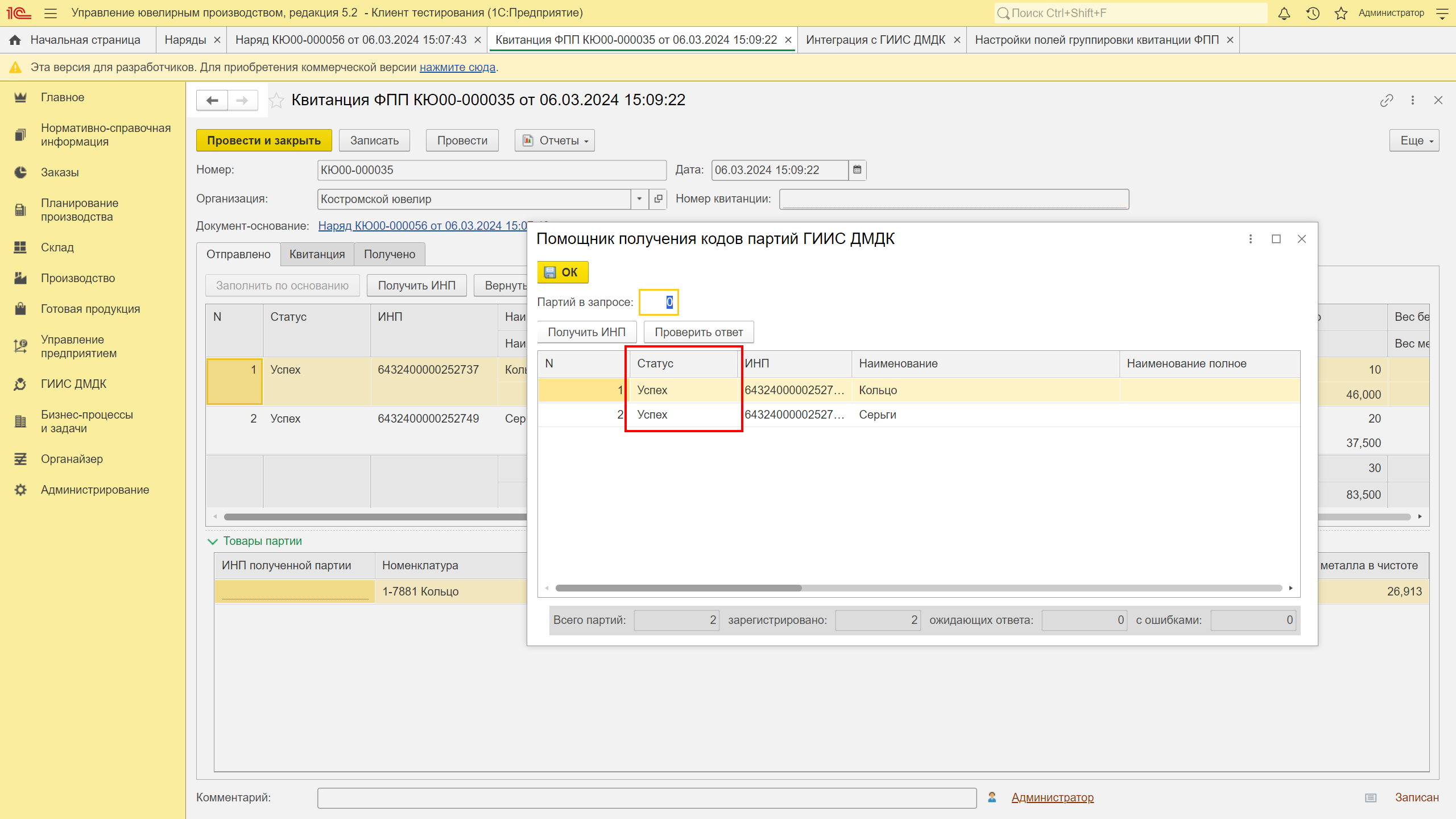
Task: Select Квитанция page tab
Action: (x=317, y=254)
